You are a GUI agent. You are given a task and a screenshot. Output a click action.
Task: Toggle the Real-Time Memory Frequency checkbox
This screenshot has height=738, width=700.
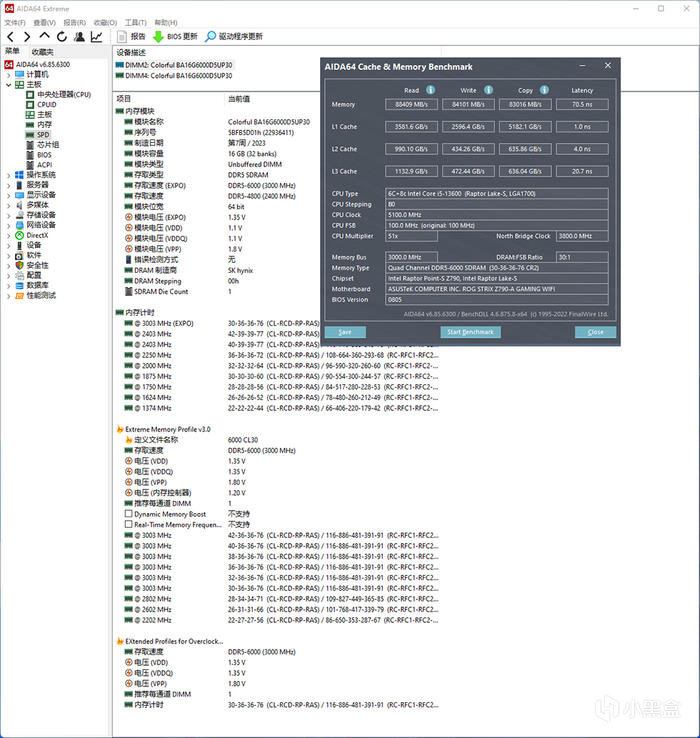click(x=128, y=524)
